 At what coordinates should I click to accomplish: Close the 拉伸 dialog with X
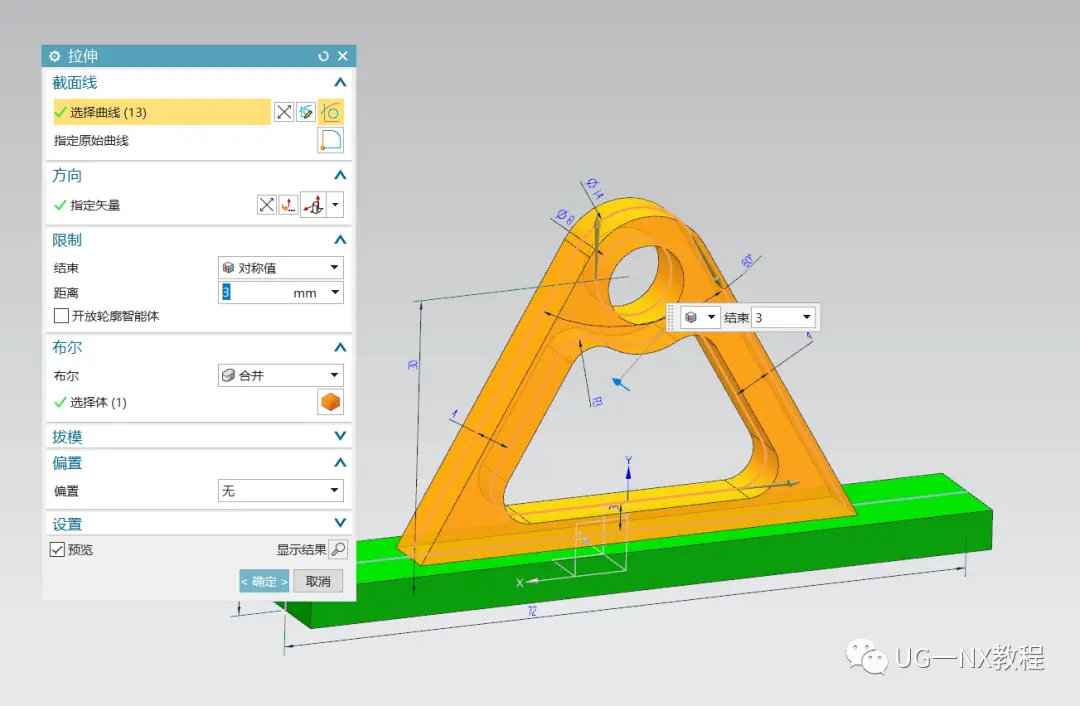click(x=343, y=56)
